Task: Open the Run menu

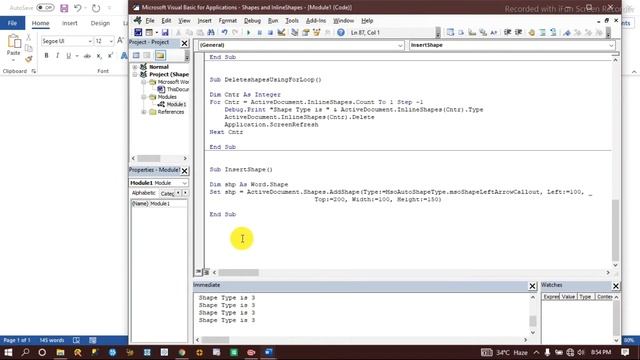Action: pos(273,20)
